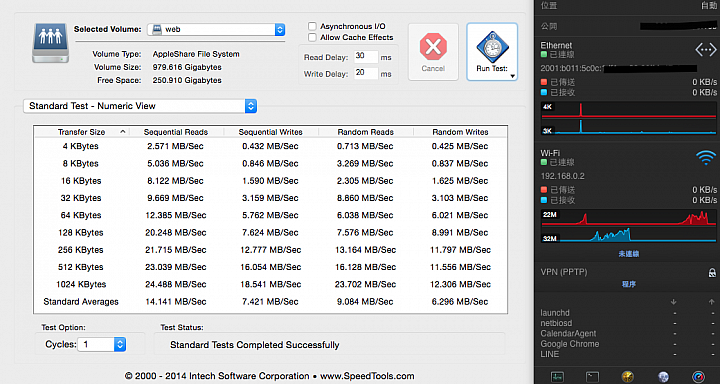Open the Cycles dropdown
The image size is (720, 384).
tap(101, 344)
